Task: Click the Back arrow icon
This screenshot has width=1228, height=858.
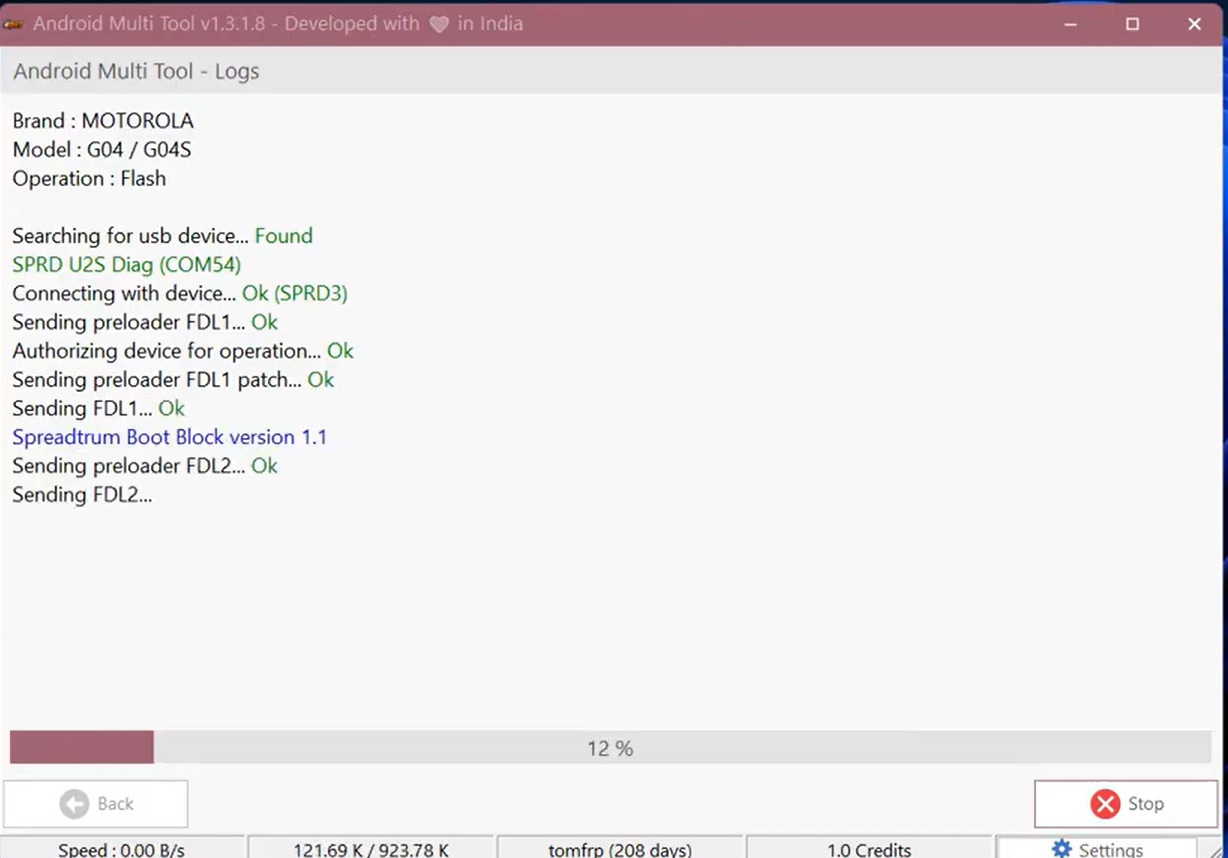Action: point(74,804)
